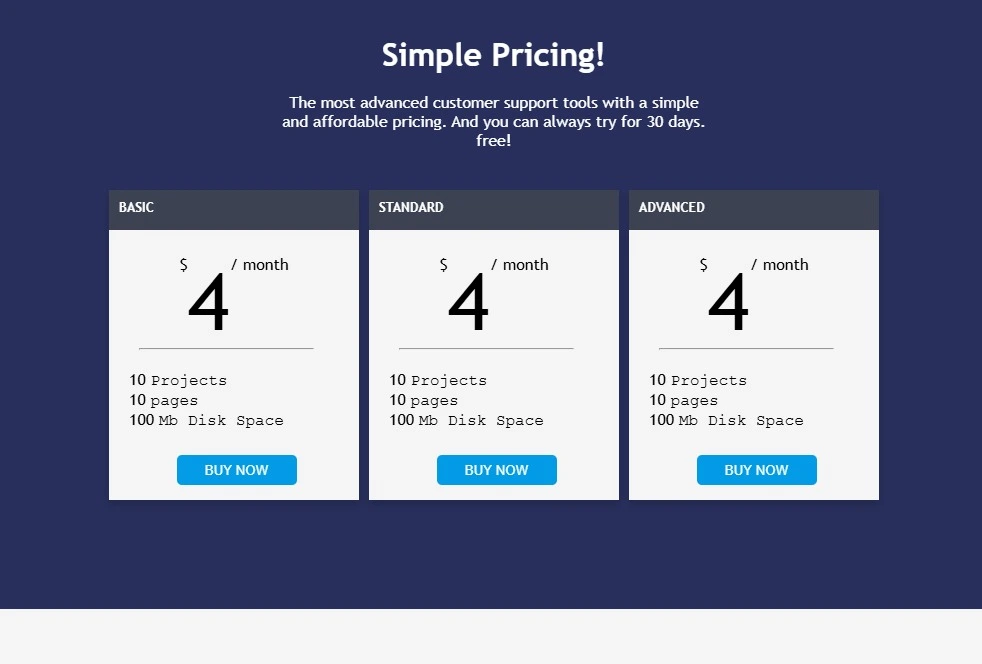
Task: Click the Standard plan price number 4
Action: (468, 304)
